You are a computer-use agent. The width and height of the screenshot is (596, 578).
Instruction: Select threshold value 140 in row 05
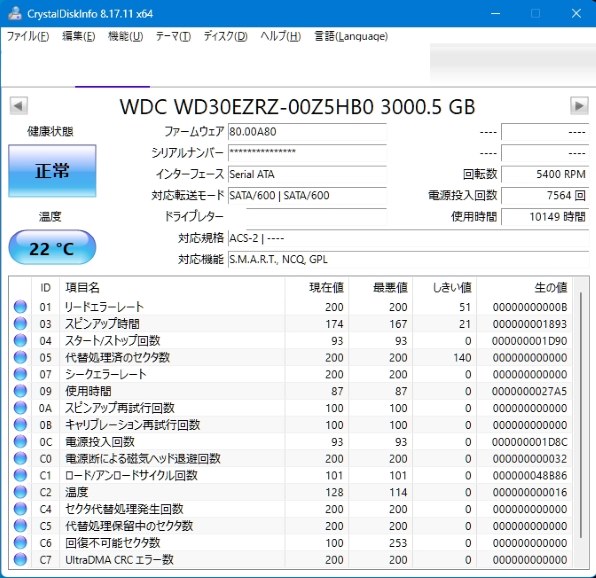tap(462, 358)
